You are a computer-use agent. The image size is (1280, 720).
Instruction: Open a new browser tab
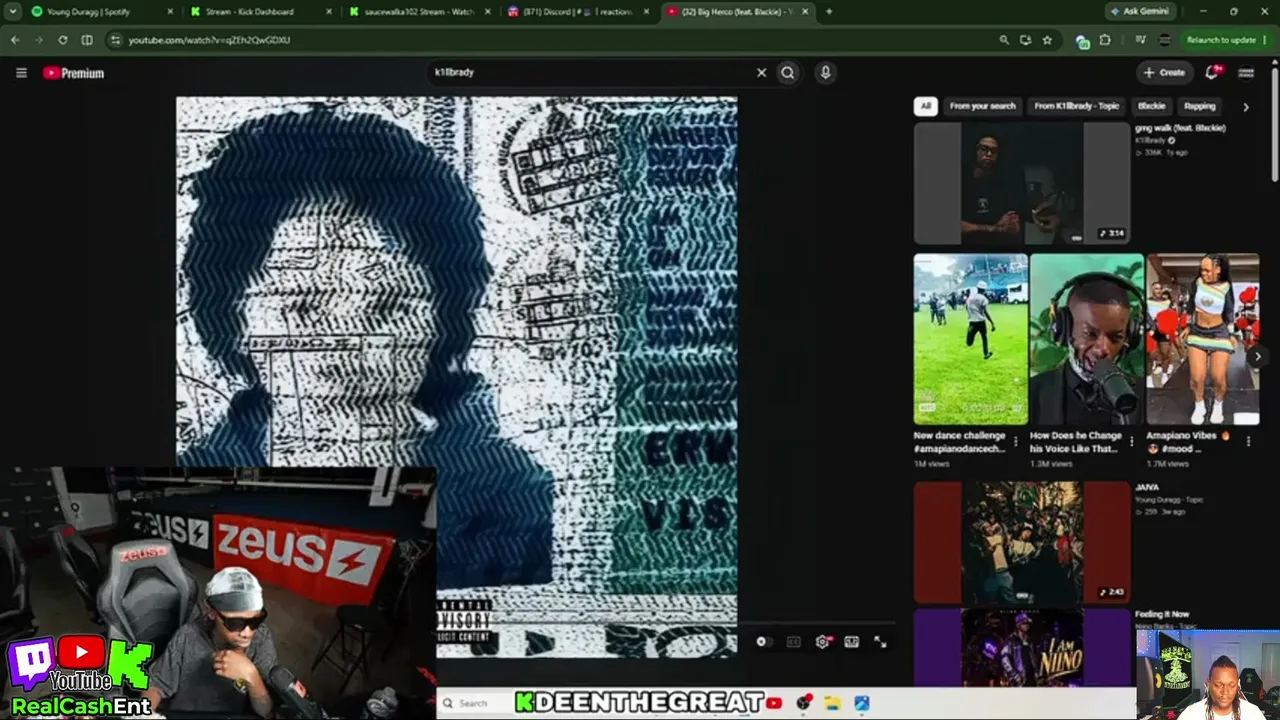(x=829, y=12)
